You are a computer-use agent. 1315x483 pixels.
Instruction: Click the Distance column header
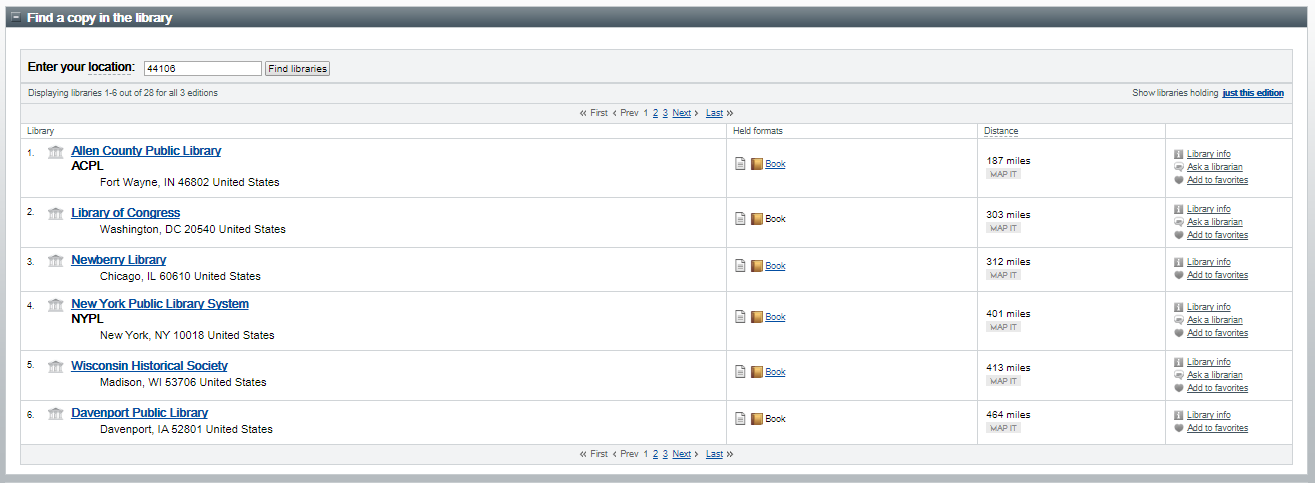(x=1001, y=131)
